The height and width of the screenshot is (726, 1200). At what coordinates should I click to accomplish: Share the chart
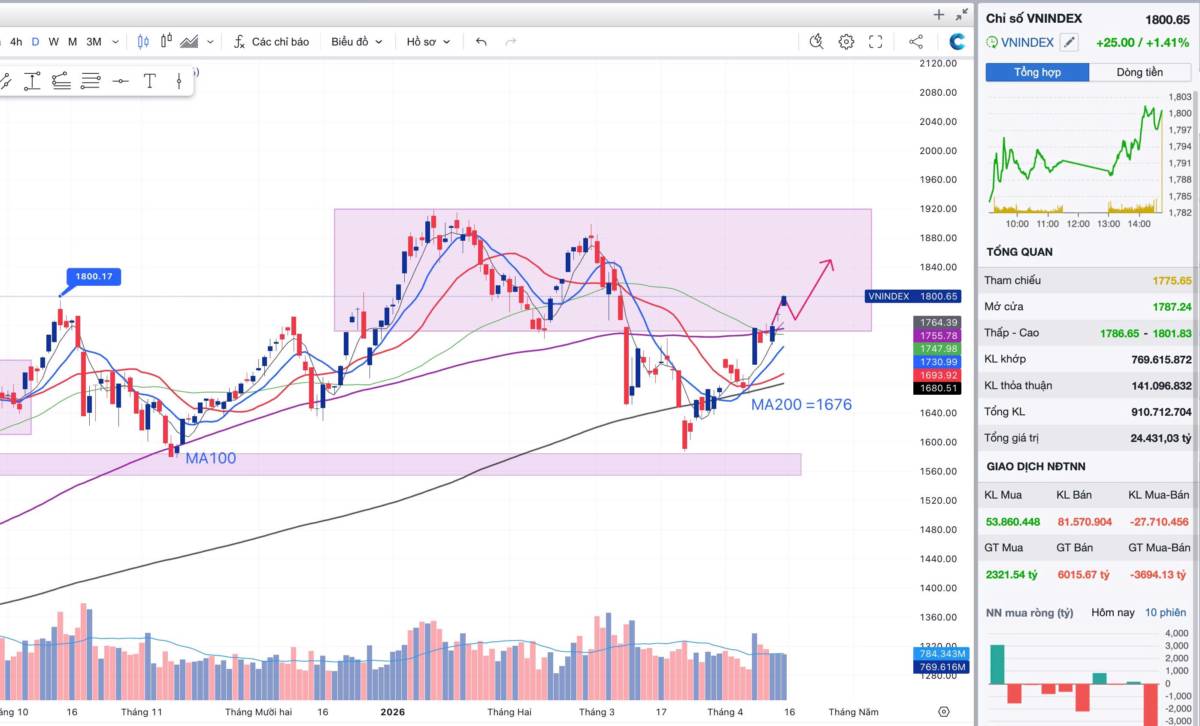916,41
